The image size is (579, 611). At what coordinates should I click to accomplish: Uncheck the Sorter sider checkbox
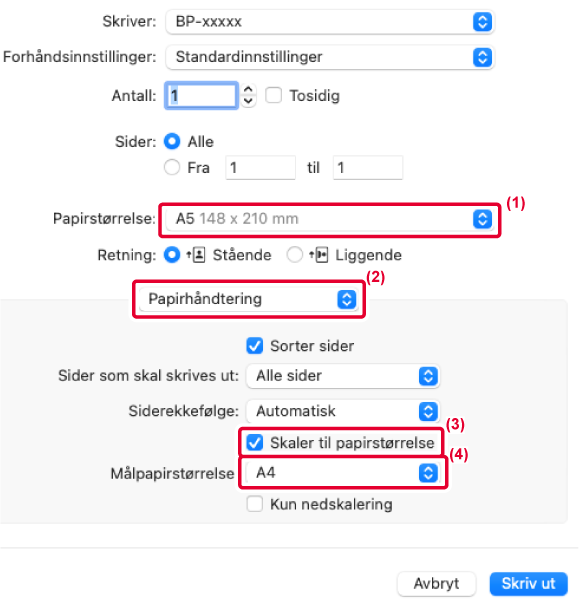(x=255, y=346)
